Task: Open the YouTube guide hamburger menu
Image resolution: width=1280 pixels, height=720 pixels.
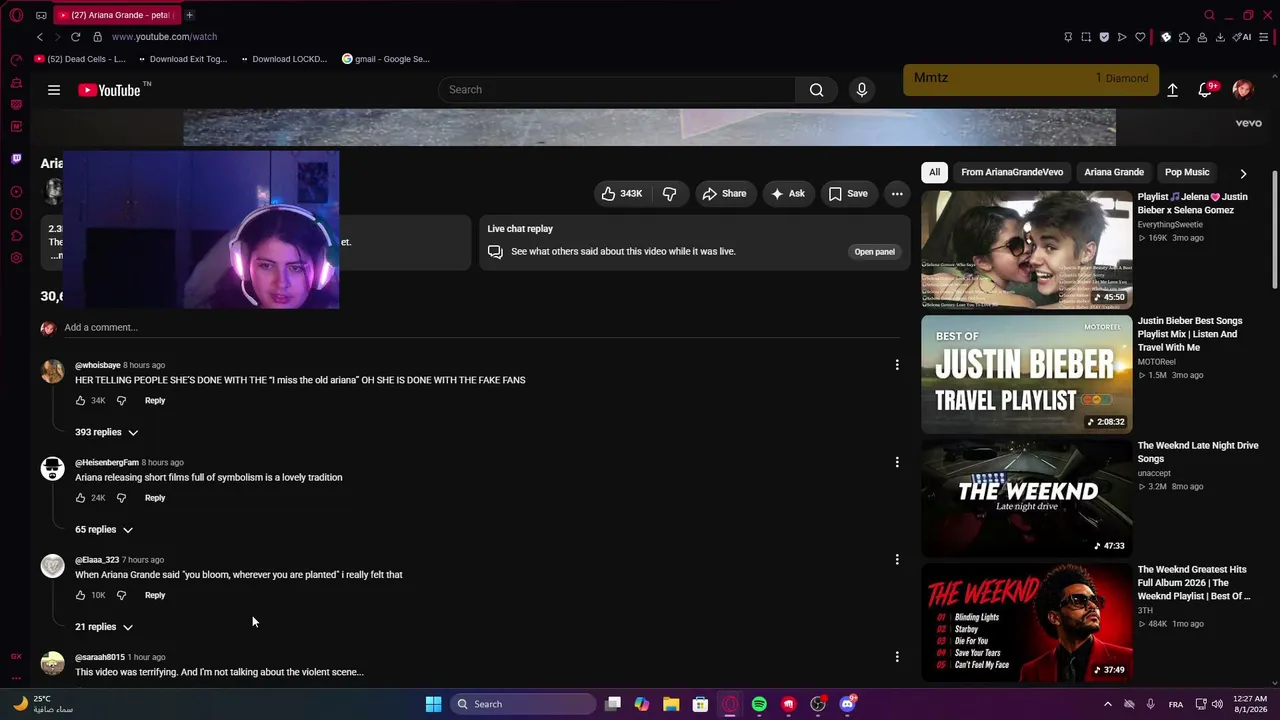Action: [54, 90]
